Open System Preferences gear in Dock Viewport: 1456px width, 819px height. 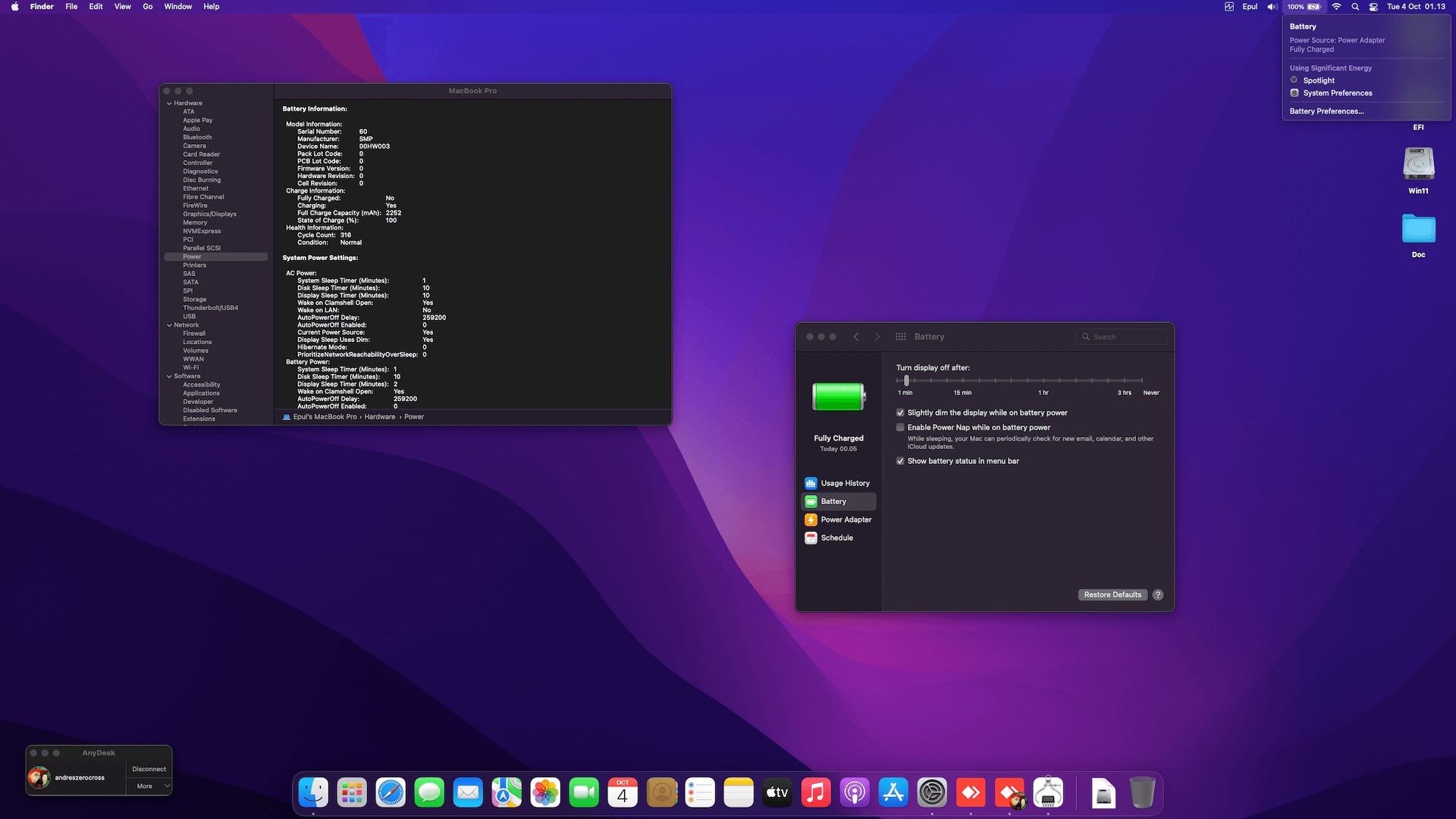click(x=932, y=792)
